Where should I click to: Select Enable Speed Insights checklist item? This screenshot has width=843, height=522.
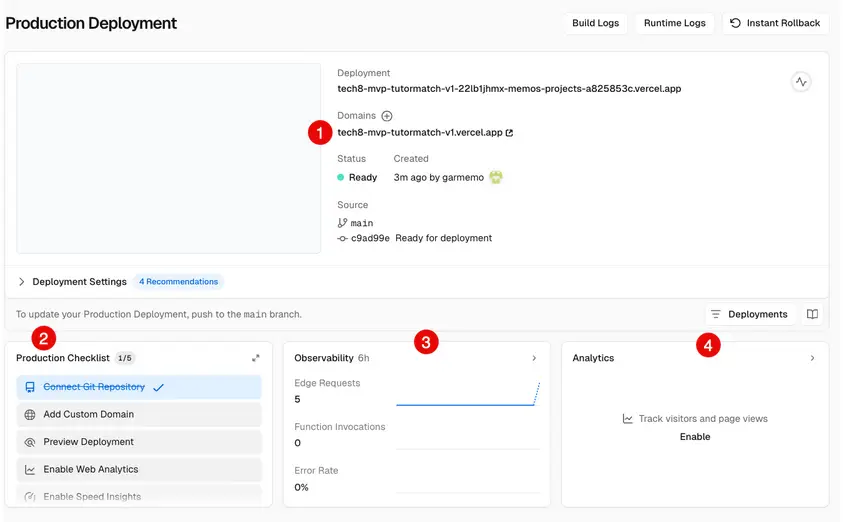[139, 496]
